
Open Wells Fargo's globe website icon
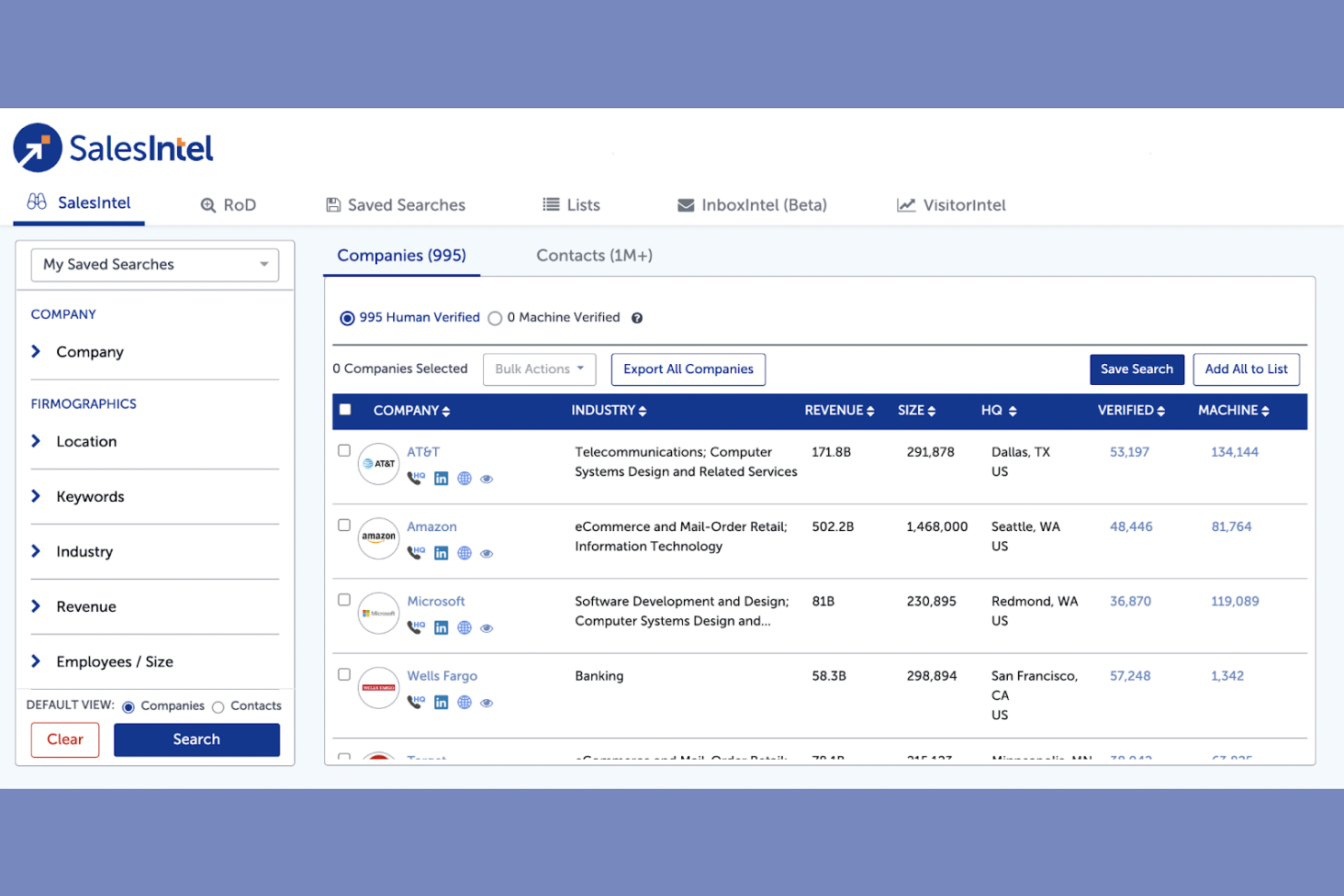[464, 702]
